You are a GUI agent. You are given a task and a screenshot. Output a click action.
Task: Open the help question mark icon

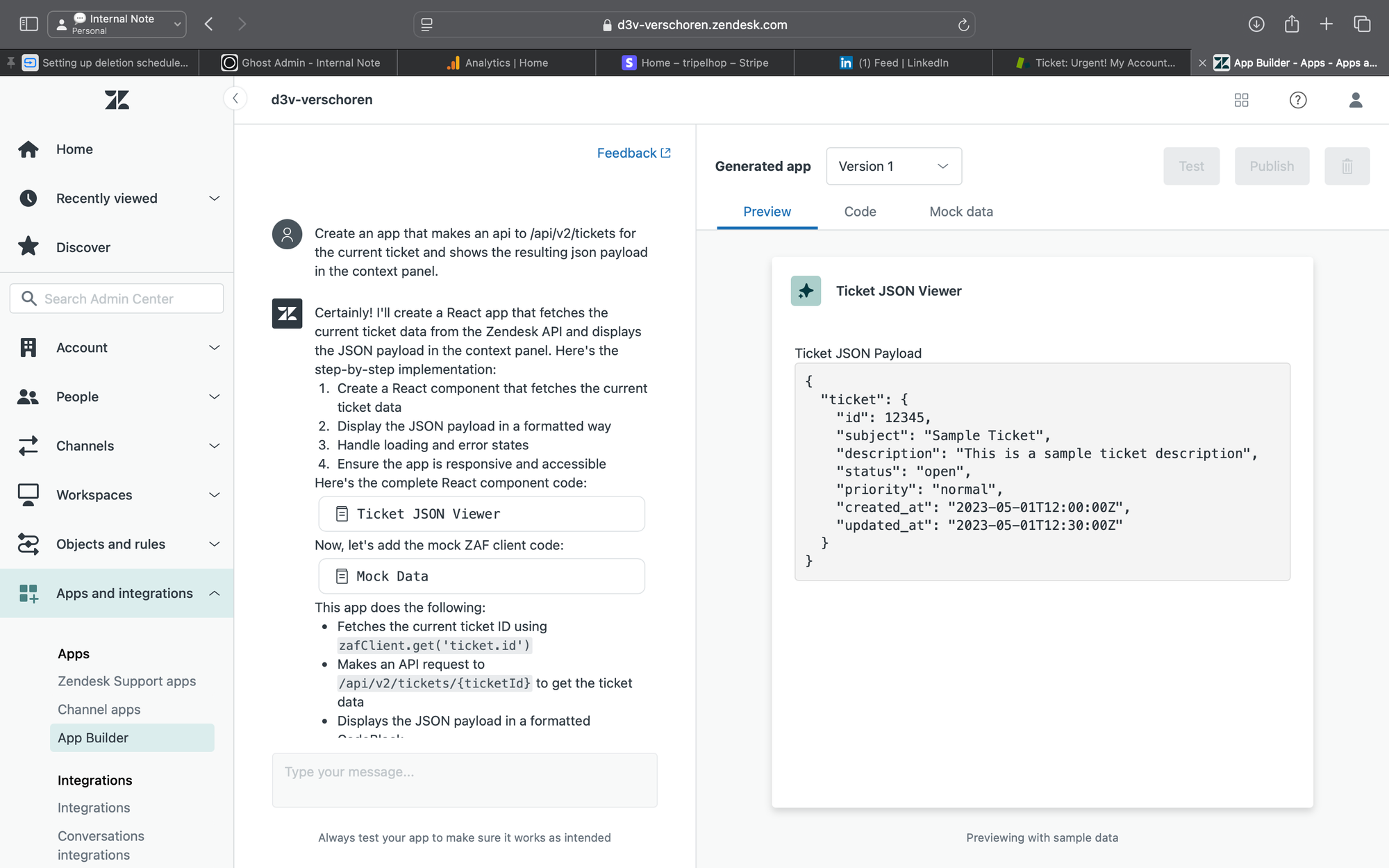1298,100
